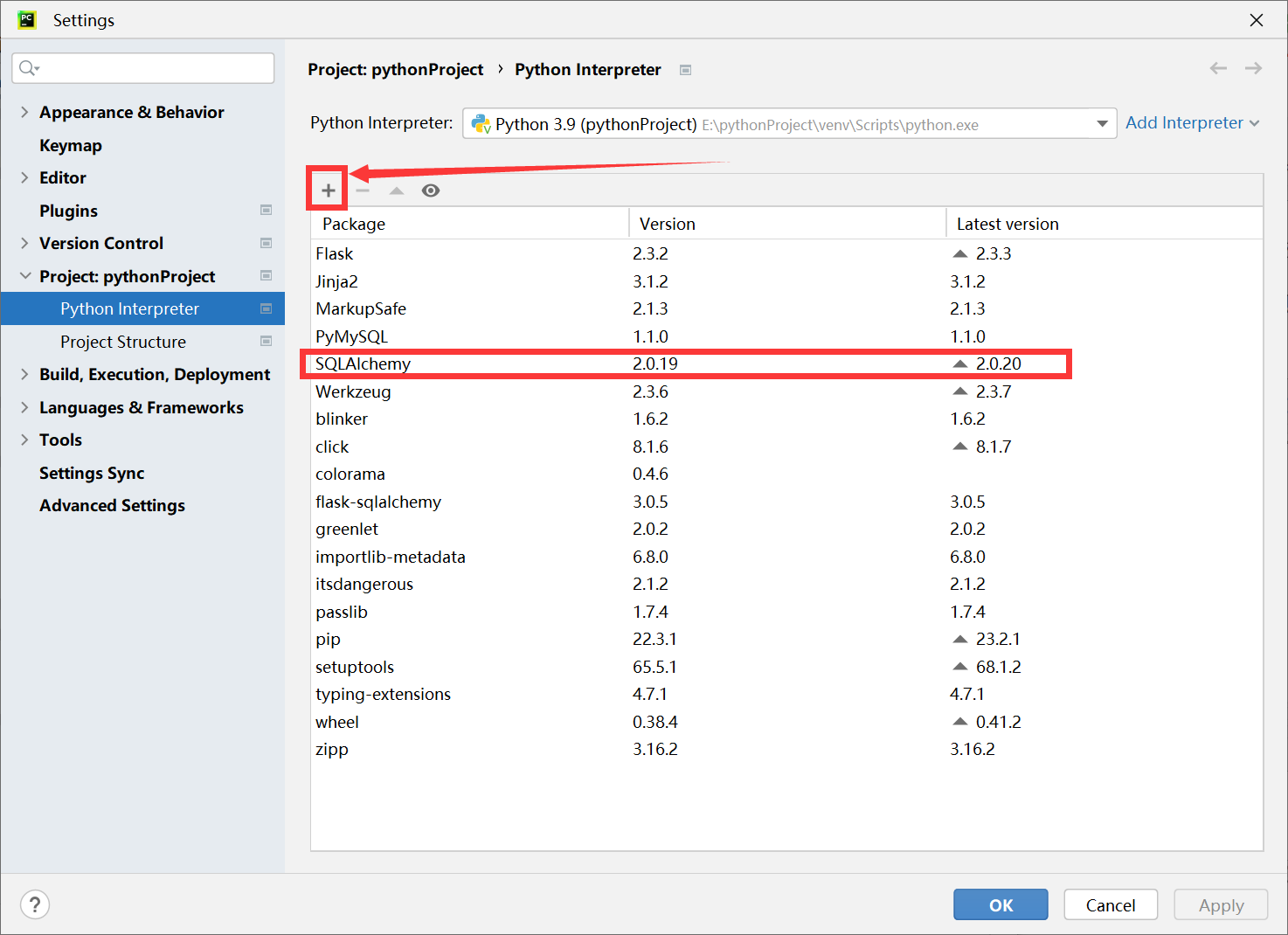Click upgrade arrow next to Werkzeug 2.3.7
The width and height of the screenshot is (1288, 935).
[x=960, y=391]
